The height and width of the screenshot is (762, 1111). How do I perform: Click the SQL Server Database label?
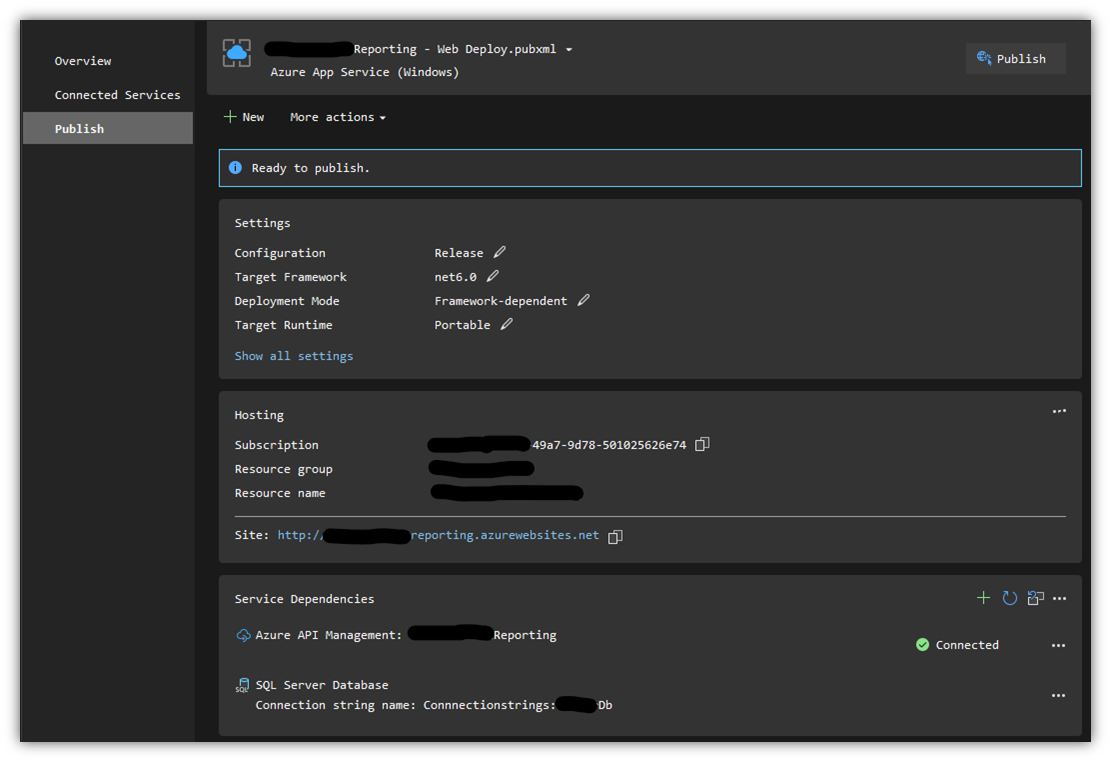[322, 685]
